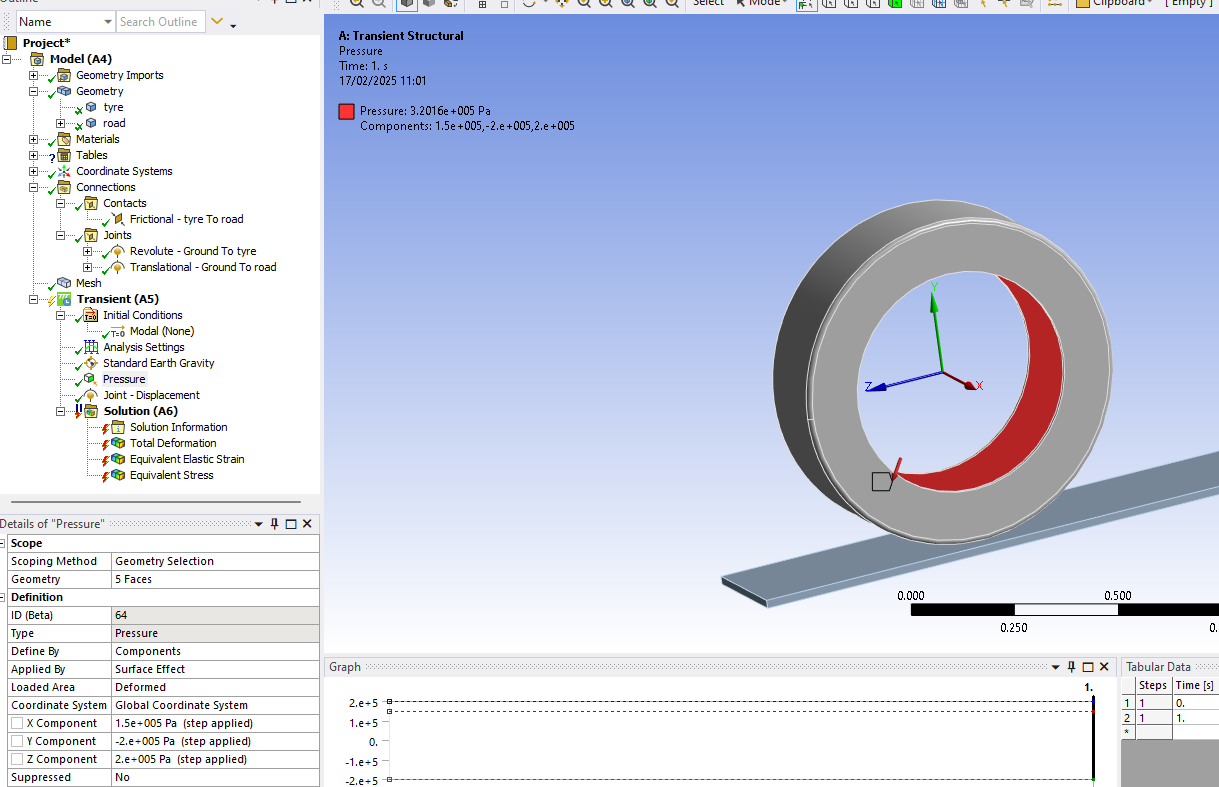Open Analysis Settings in the tree
This screenshot has height=787, width=1219.
tap(143, 347)
